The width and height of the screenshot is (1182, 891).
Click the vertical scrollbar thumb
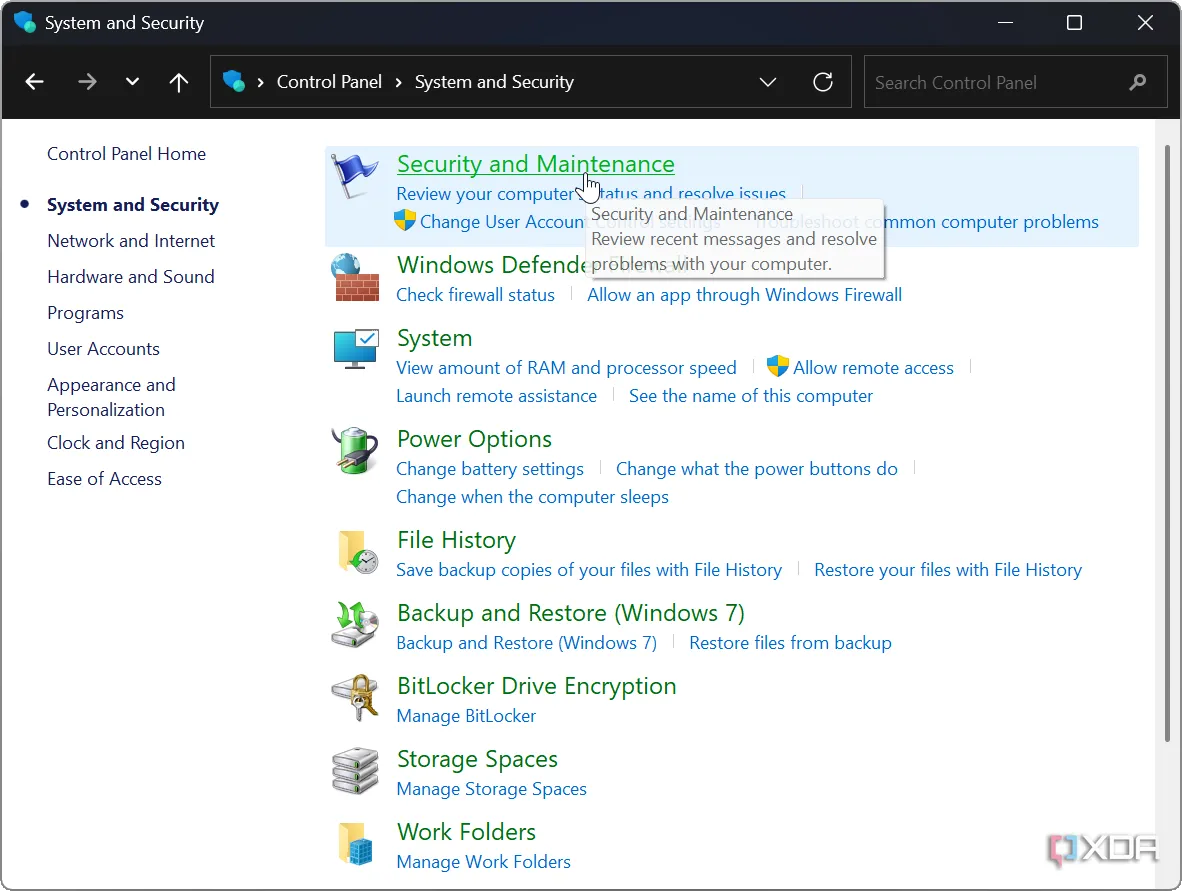[x=1168, y=443]
